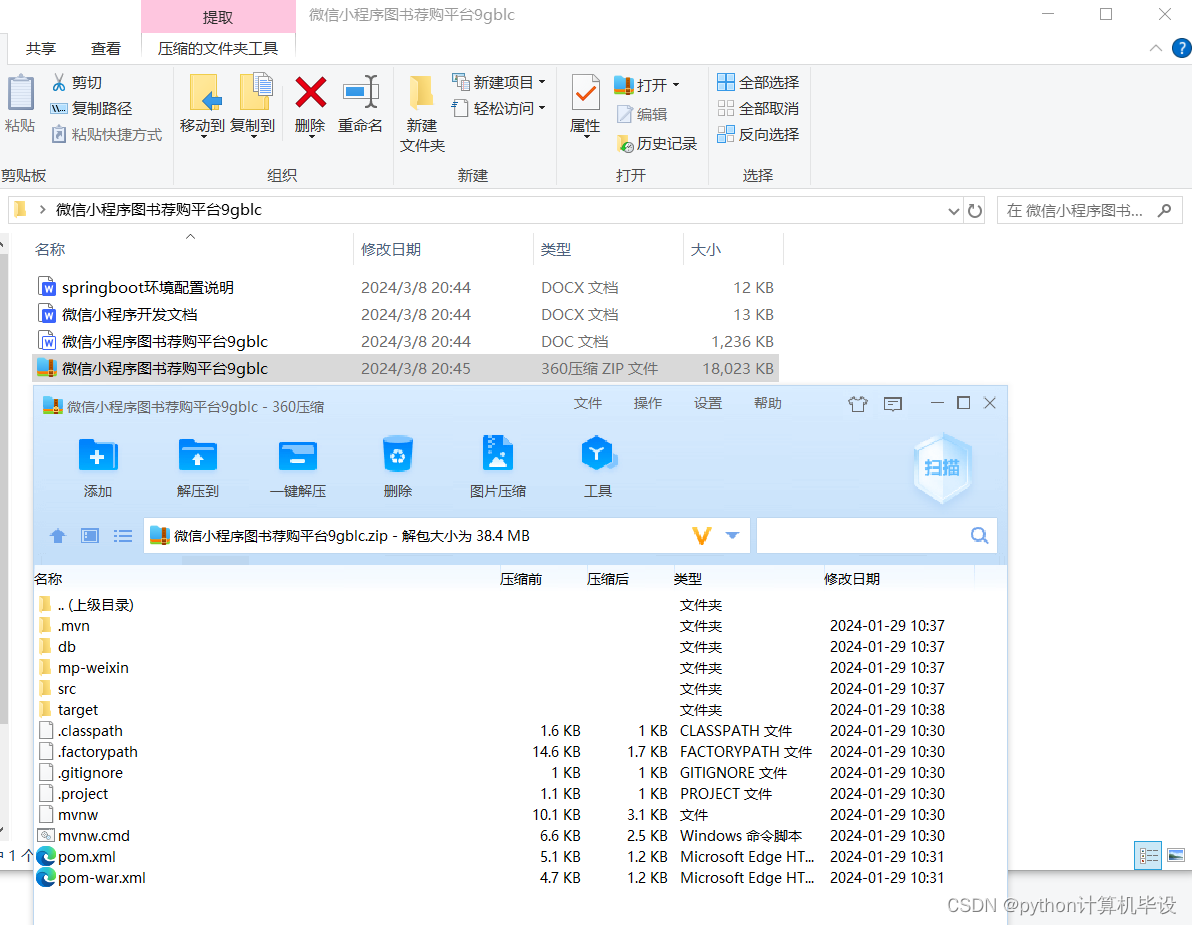Expand the 新建项目 dropdown
Screen dimensions: 1192x925
point(542,82)
